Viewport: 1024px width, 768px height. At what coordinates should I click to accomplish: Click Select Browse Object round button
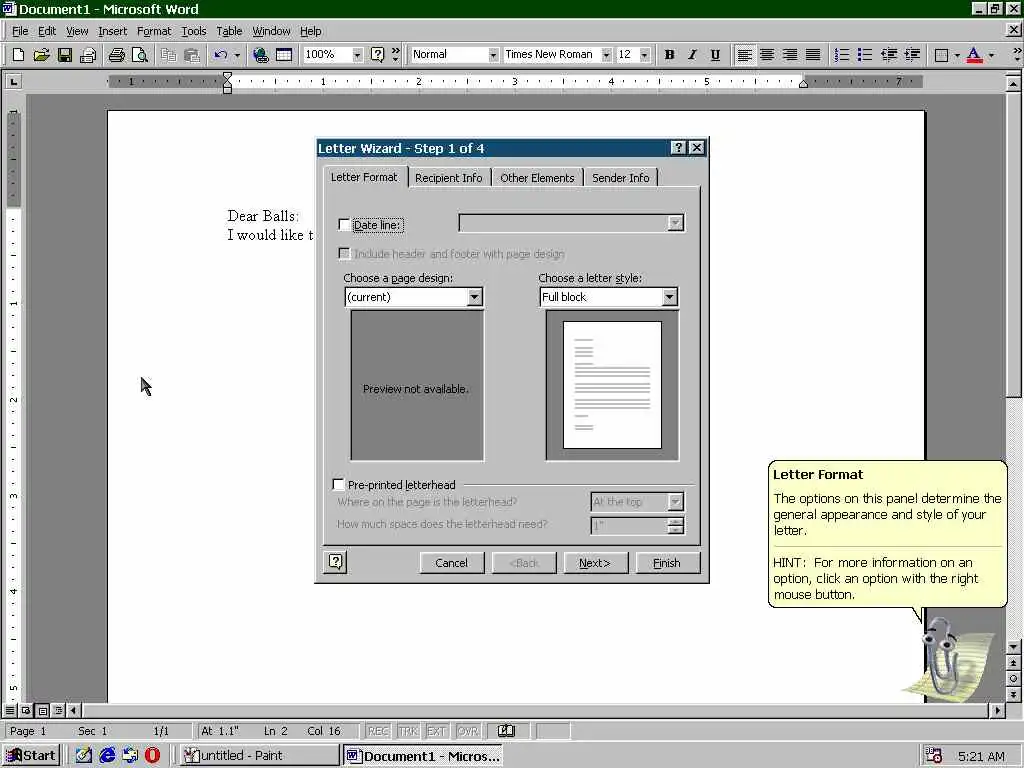[1013, 679]
